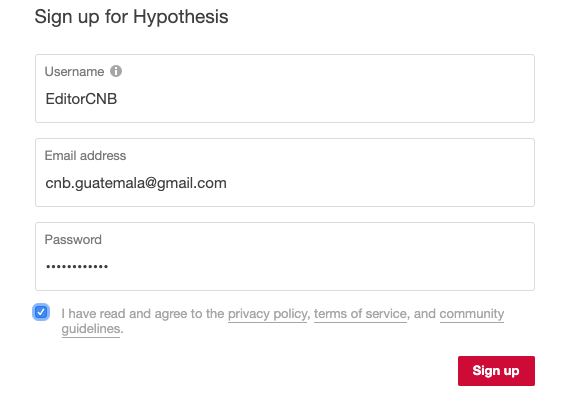Open the community guidelines link

point(471,314)
